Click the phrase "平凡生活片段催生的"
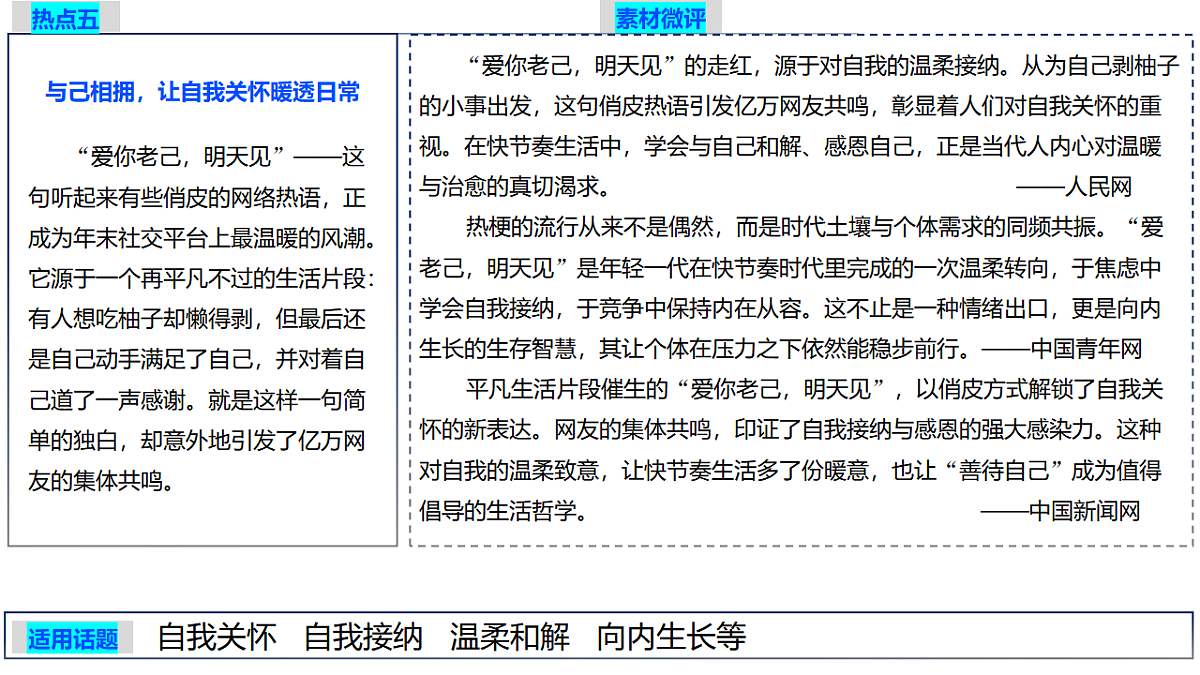The width and height of the screenshot is (1200, 675). coord(568,389)
